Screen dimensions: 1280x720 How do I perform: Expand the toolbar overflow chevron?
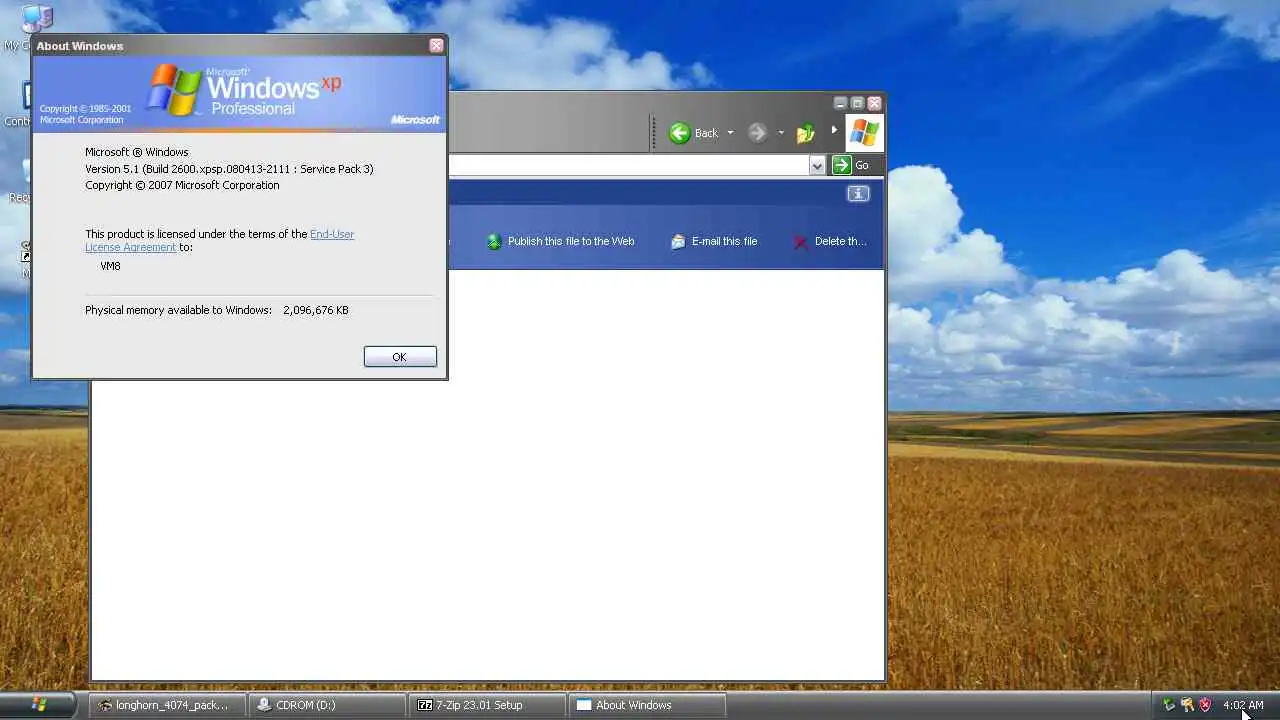pos(834,130)
